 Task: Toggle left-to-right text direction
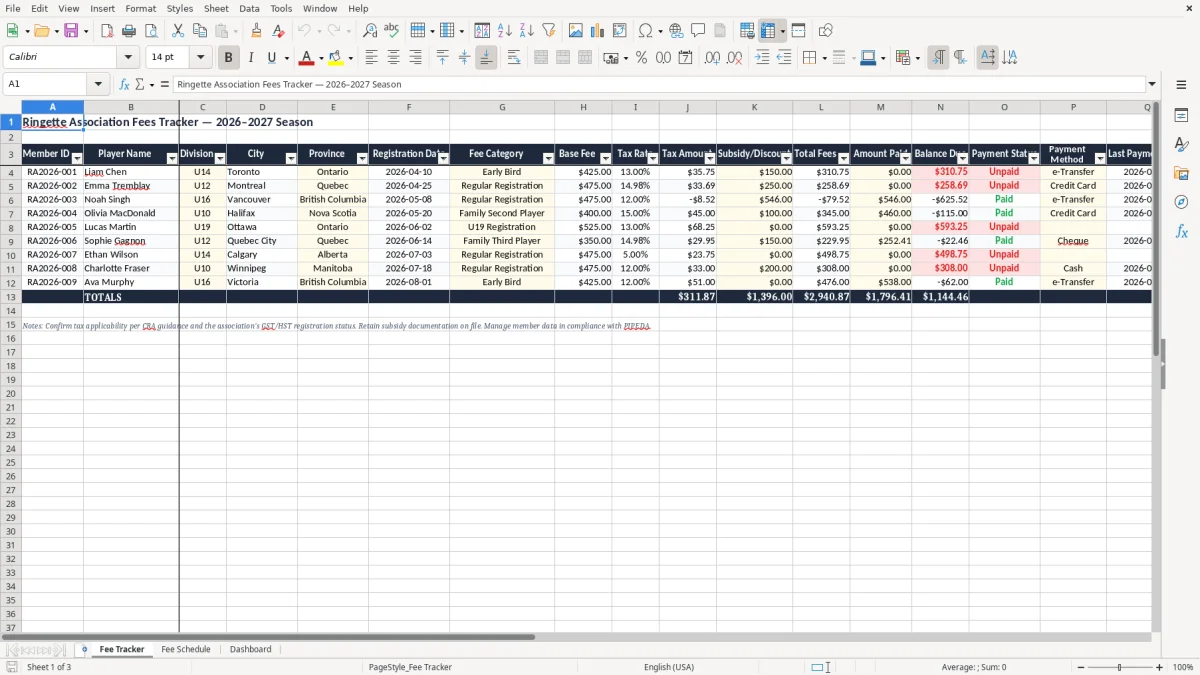click(938, 58)
